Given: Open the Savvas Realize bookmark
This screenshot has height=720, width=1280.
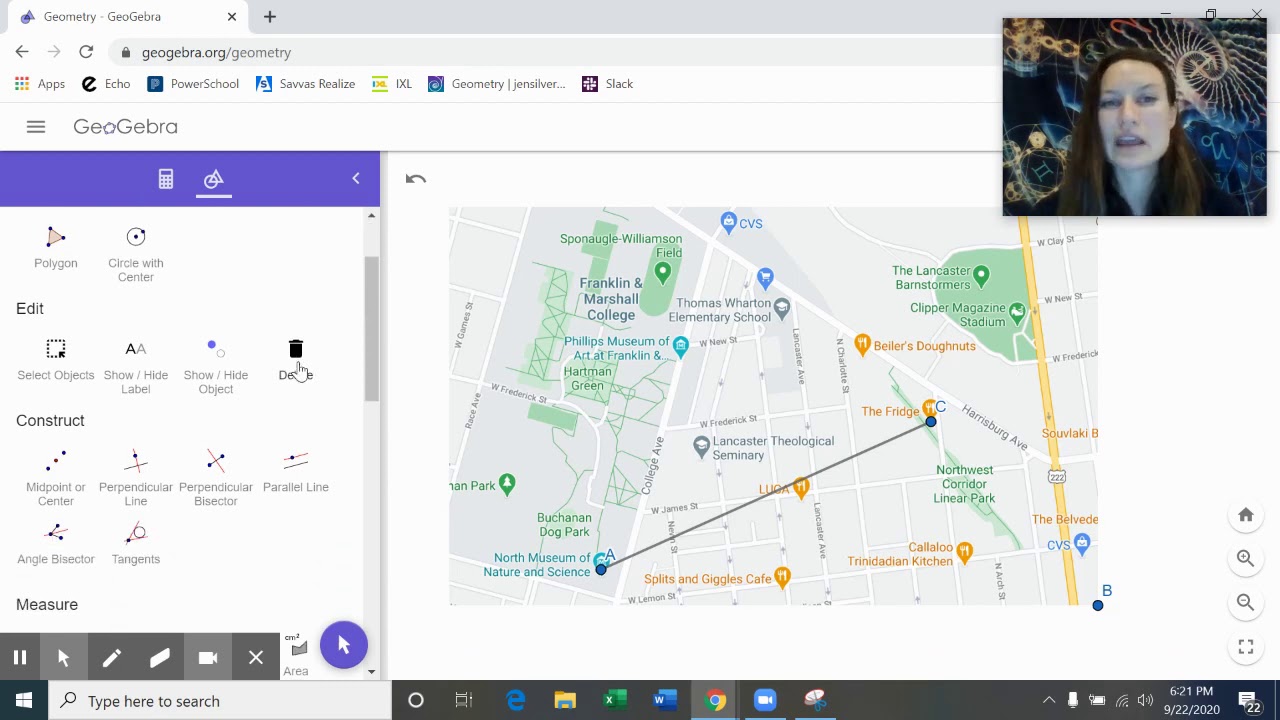Looking at the screenshot, I should (306, 84).
